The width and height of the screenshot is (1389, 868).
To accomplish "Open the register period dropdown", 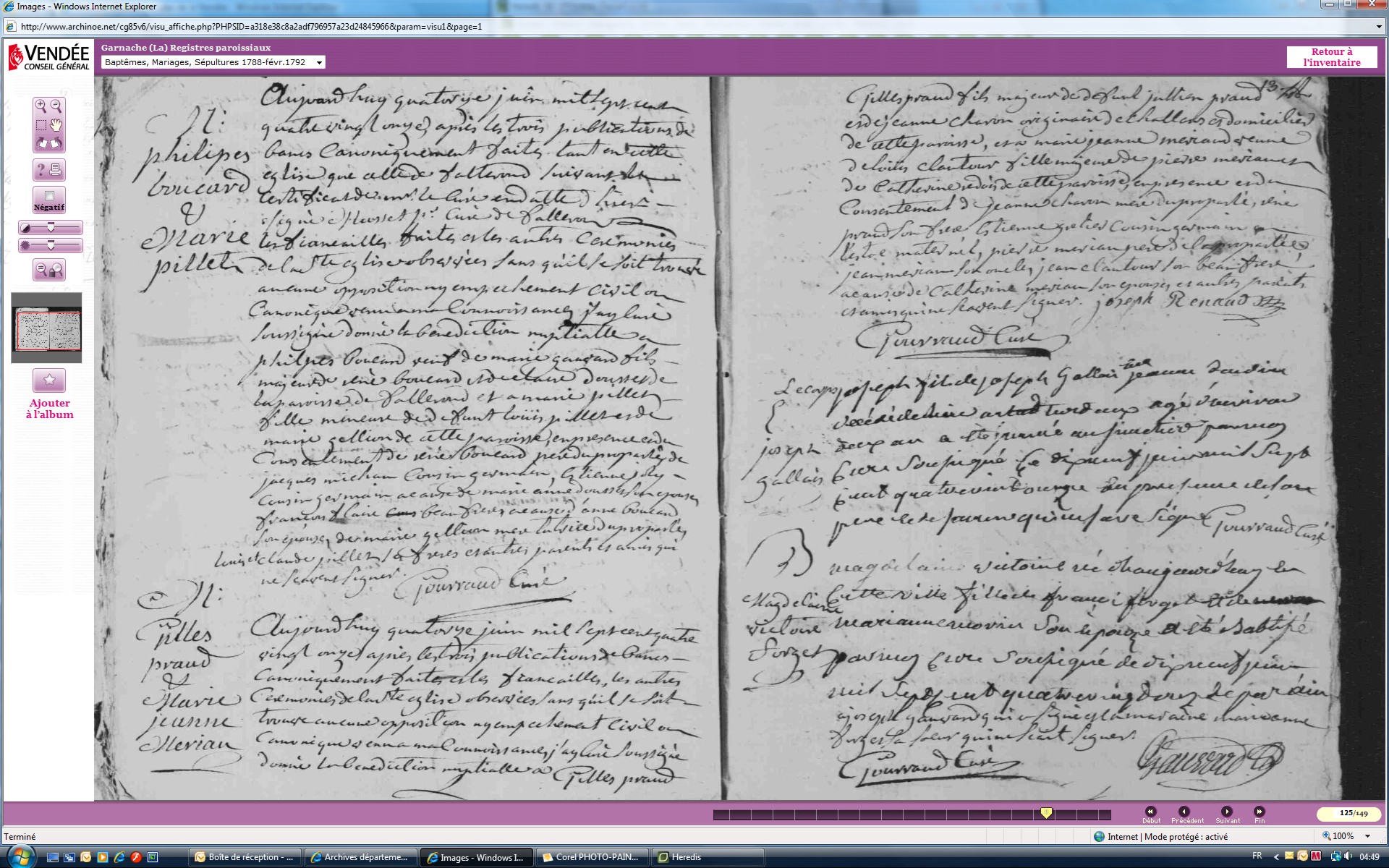I will click(319, 62).
